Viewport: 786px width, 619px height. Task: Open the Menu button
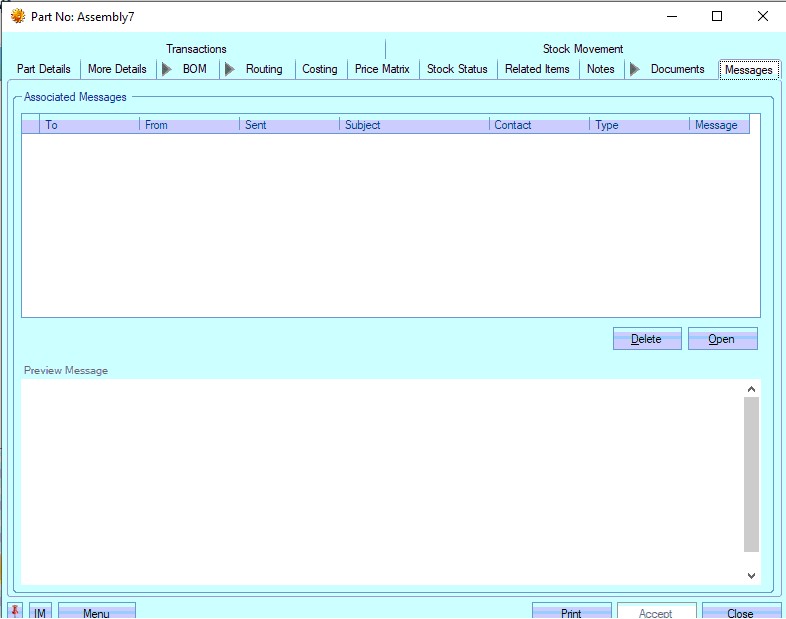pyautogui.click(x=96, y=612)
